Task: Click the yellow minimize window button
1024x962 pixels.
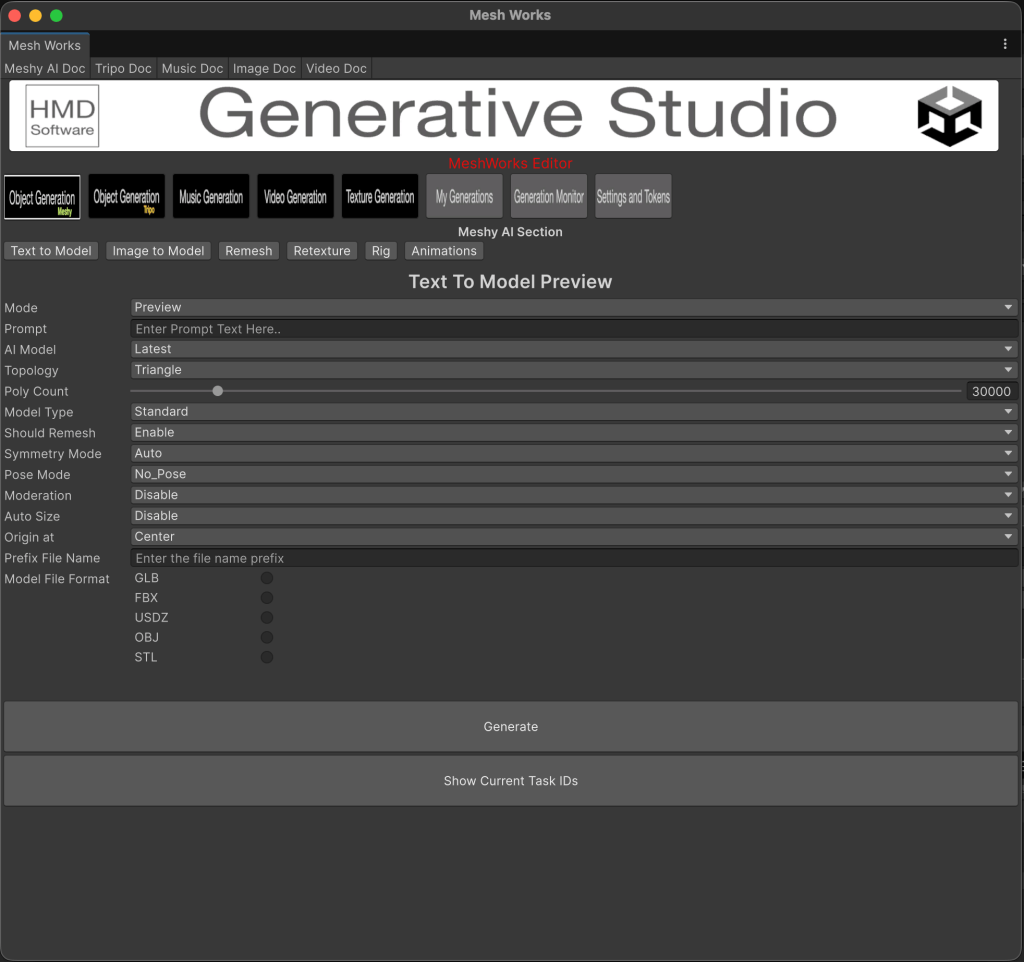Action: point(36,15)
